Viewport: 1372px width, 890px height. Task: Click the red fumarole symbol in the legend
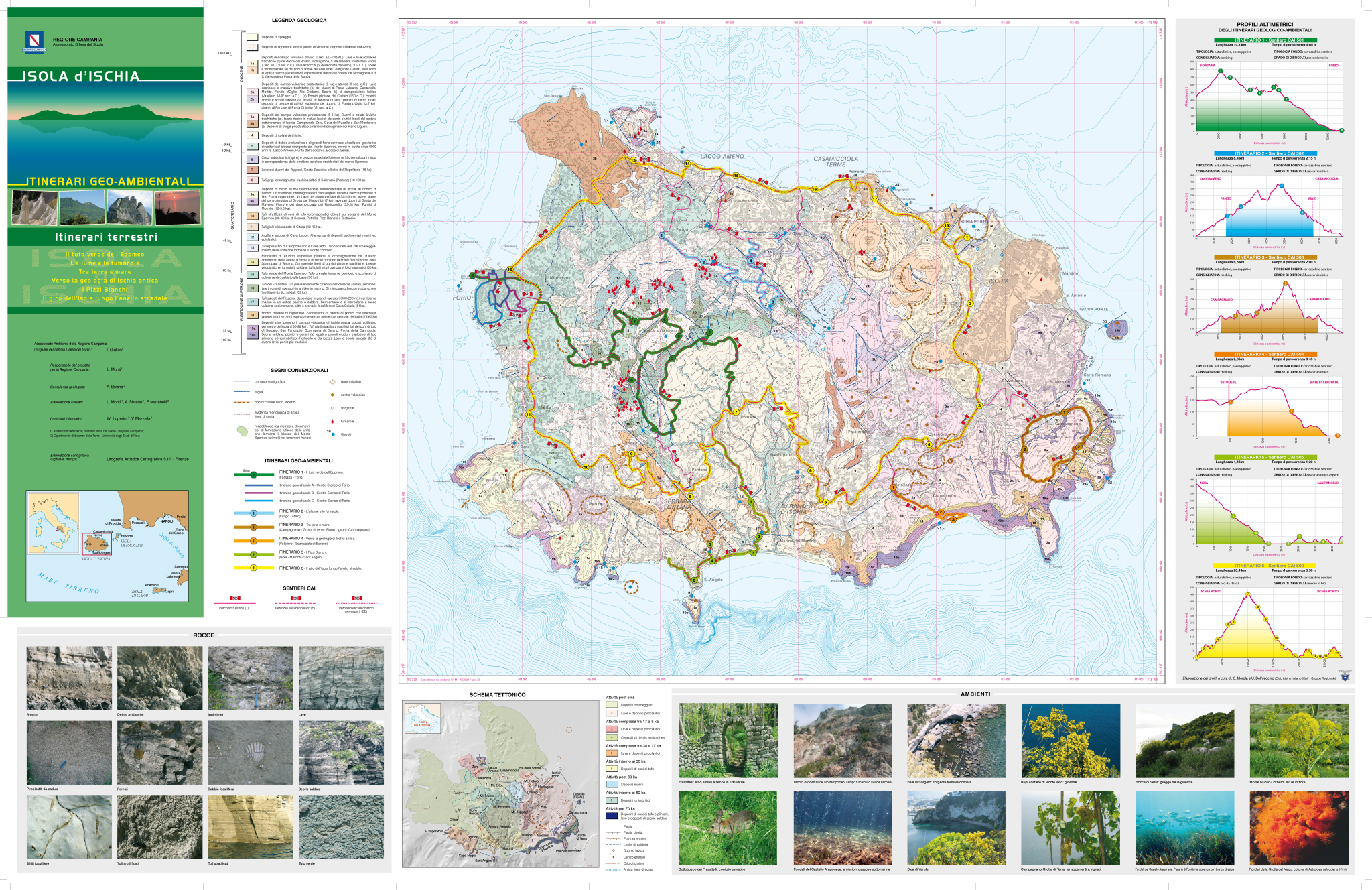coord(332,421)
